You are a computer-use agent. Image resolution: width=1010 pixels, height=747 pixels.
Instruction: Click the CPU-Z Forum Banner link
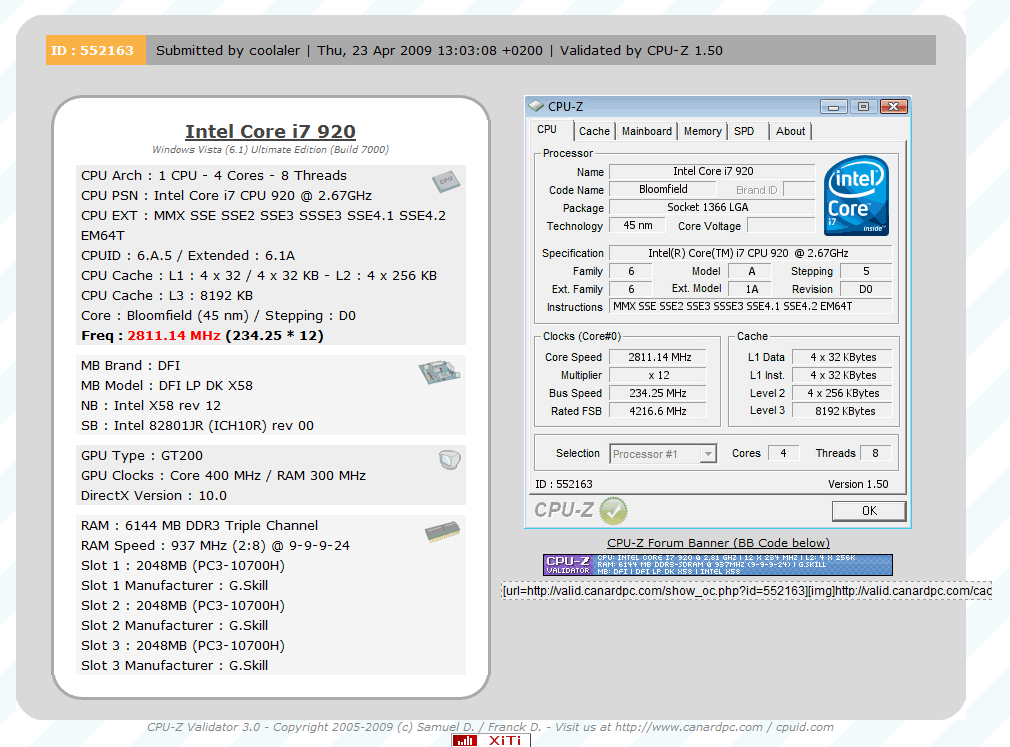tap(718, 543)
